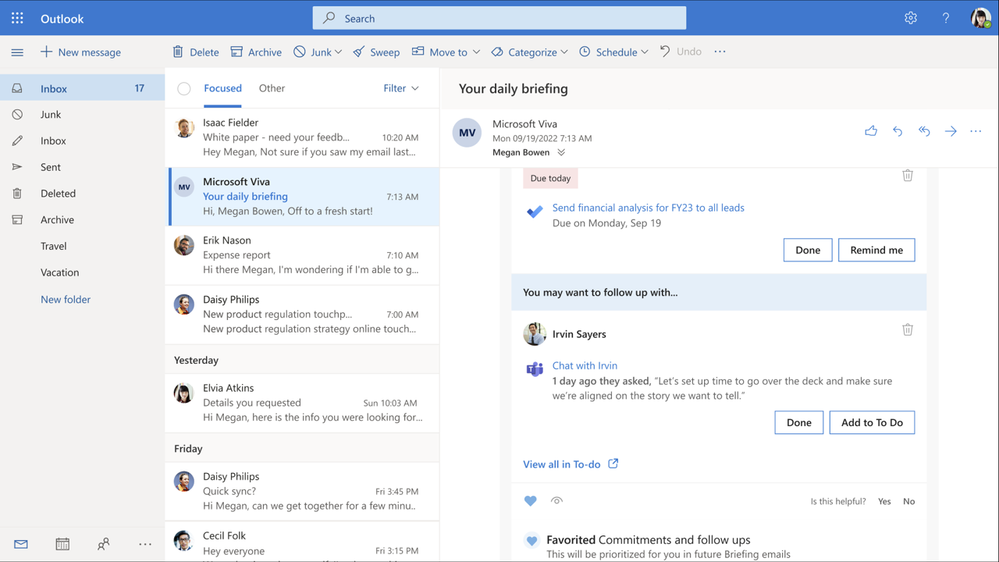Open more message actions ellipsis
This screenshot has width=999, height=562.
pos(976,131)
